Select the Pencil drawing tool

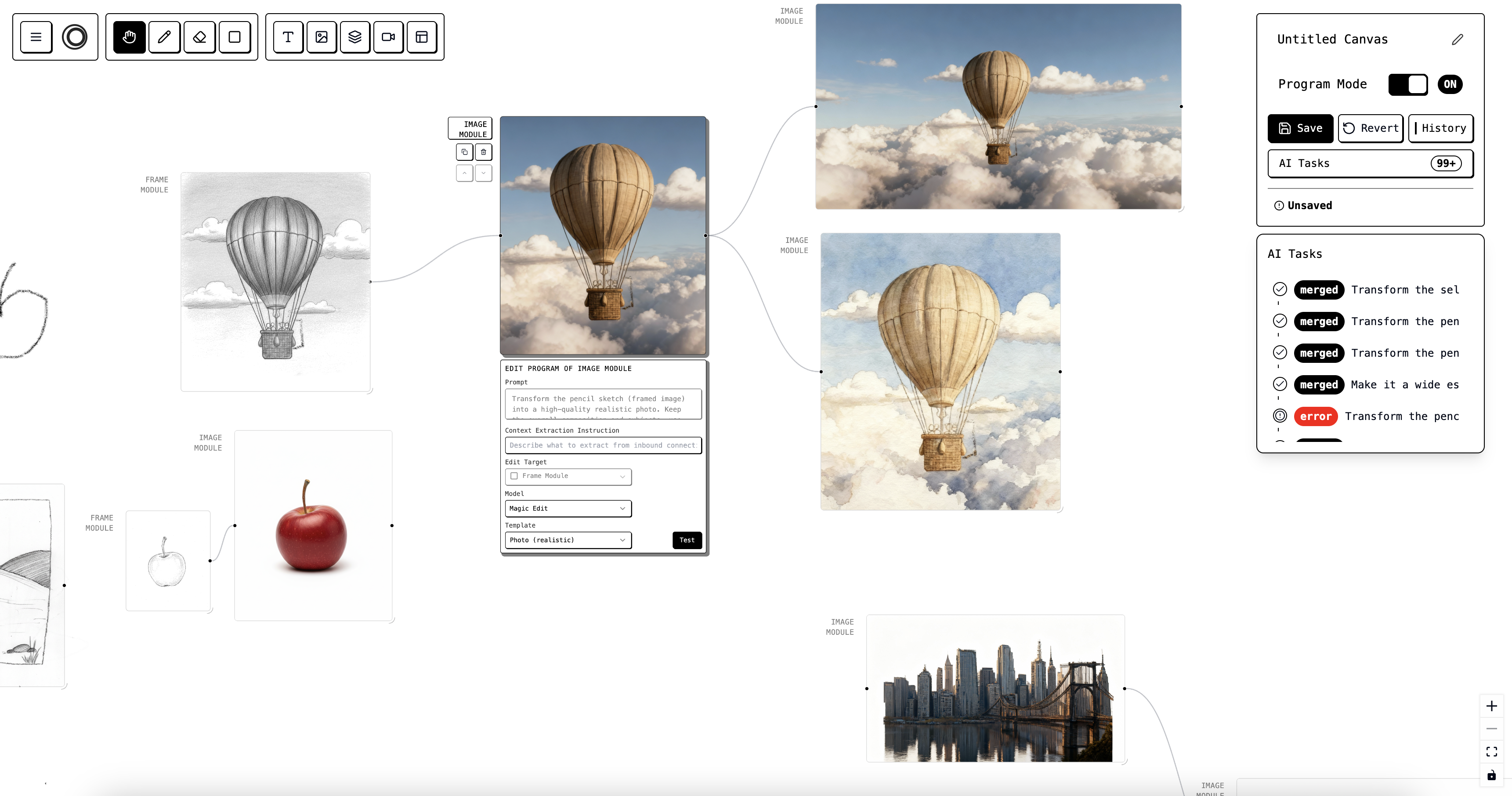(x=164, y=37)
